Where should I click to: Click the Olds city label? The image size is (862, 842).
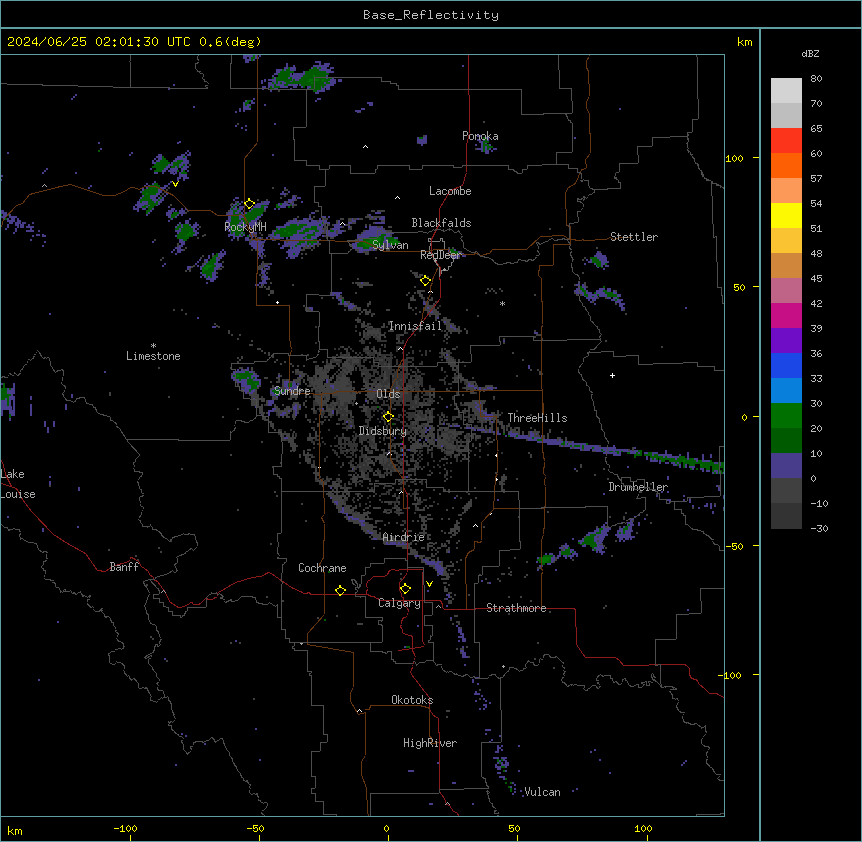(388, 394)
